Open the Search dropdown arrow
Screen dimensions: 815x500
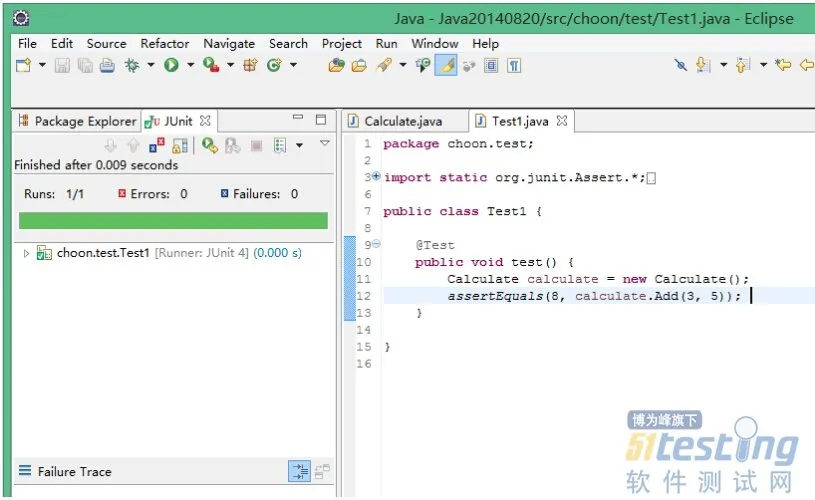pos(403,65)
